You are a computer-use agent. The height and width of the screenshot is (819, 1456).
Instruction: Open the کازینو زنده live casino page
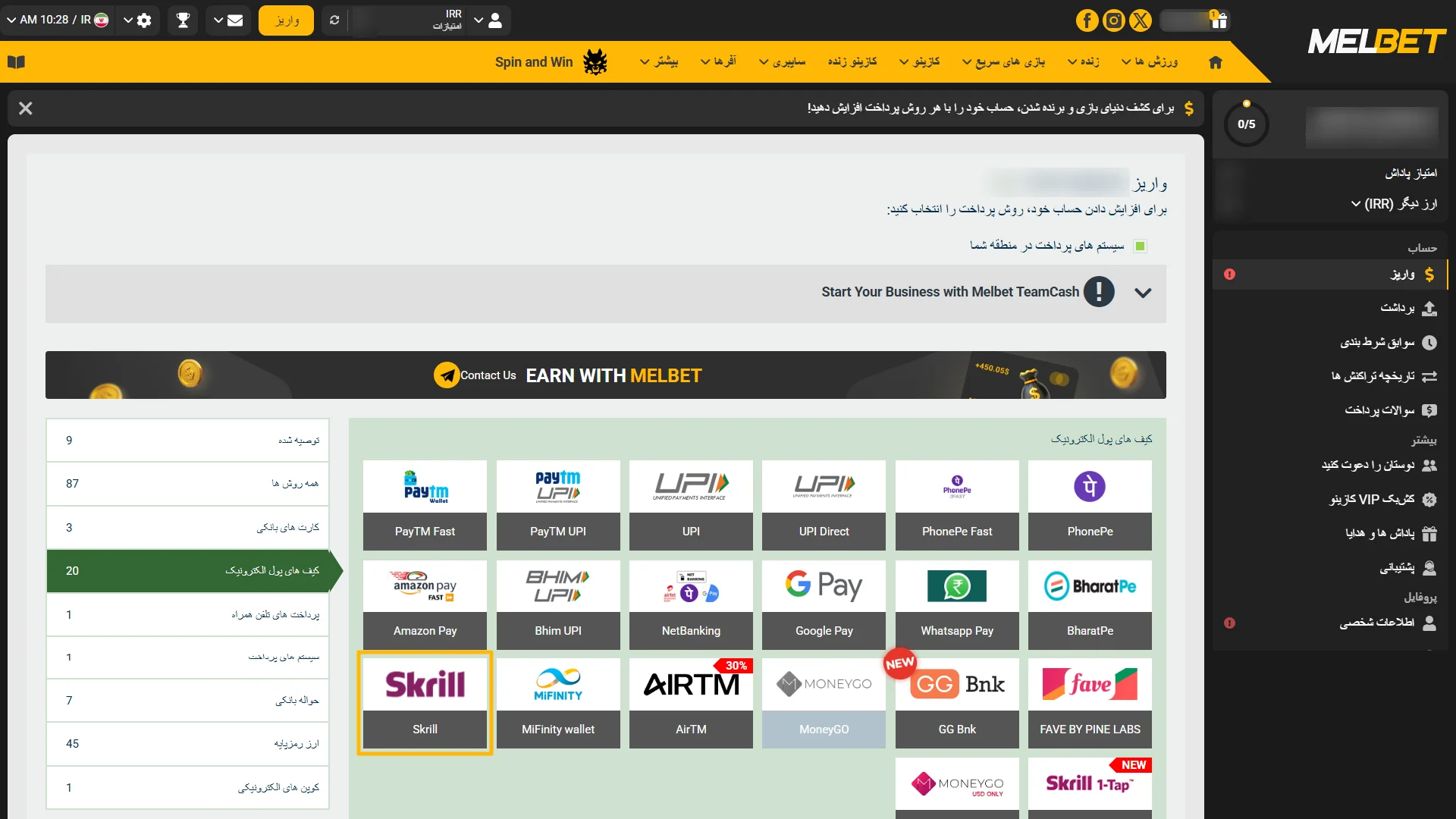(852, 61)
